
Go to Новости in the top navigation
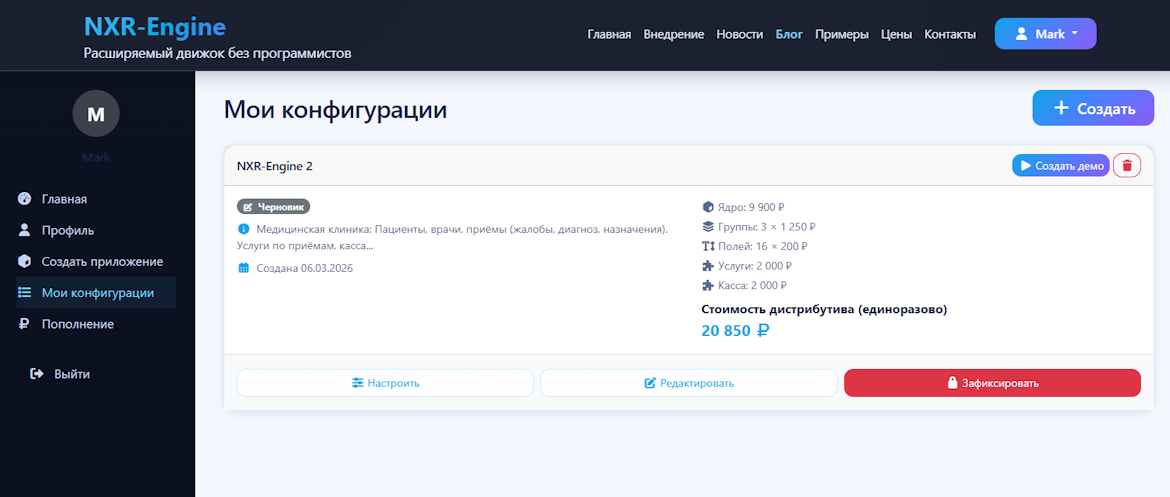click(739, 34)
